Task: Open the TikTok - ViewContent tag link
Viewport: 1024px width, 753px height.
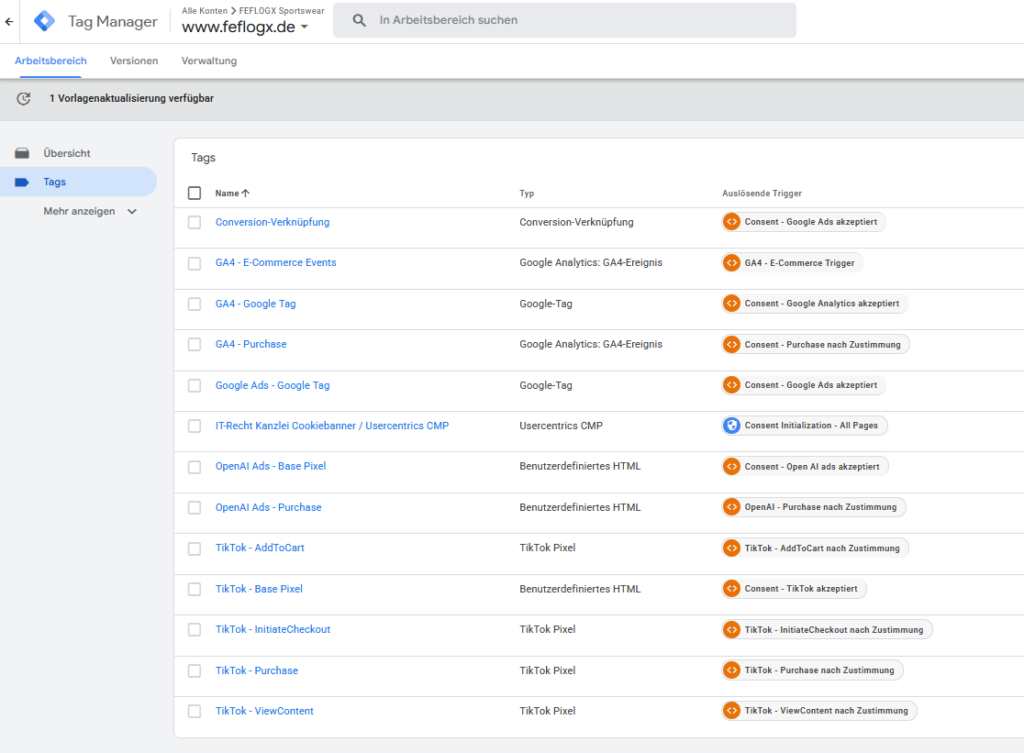Action: (x=264, y=711)
